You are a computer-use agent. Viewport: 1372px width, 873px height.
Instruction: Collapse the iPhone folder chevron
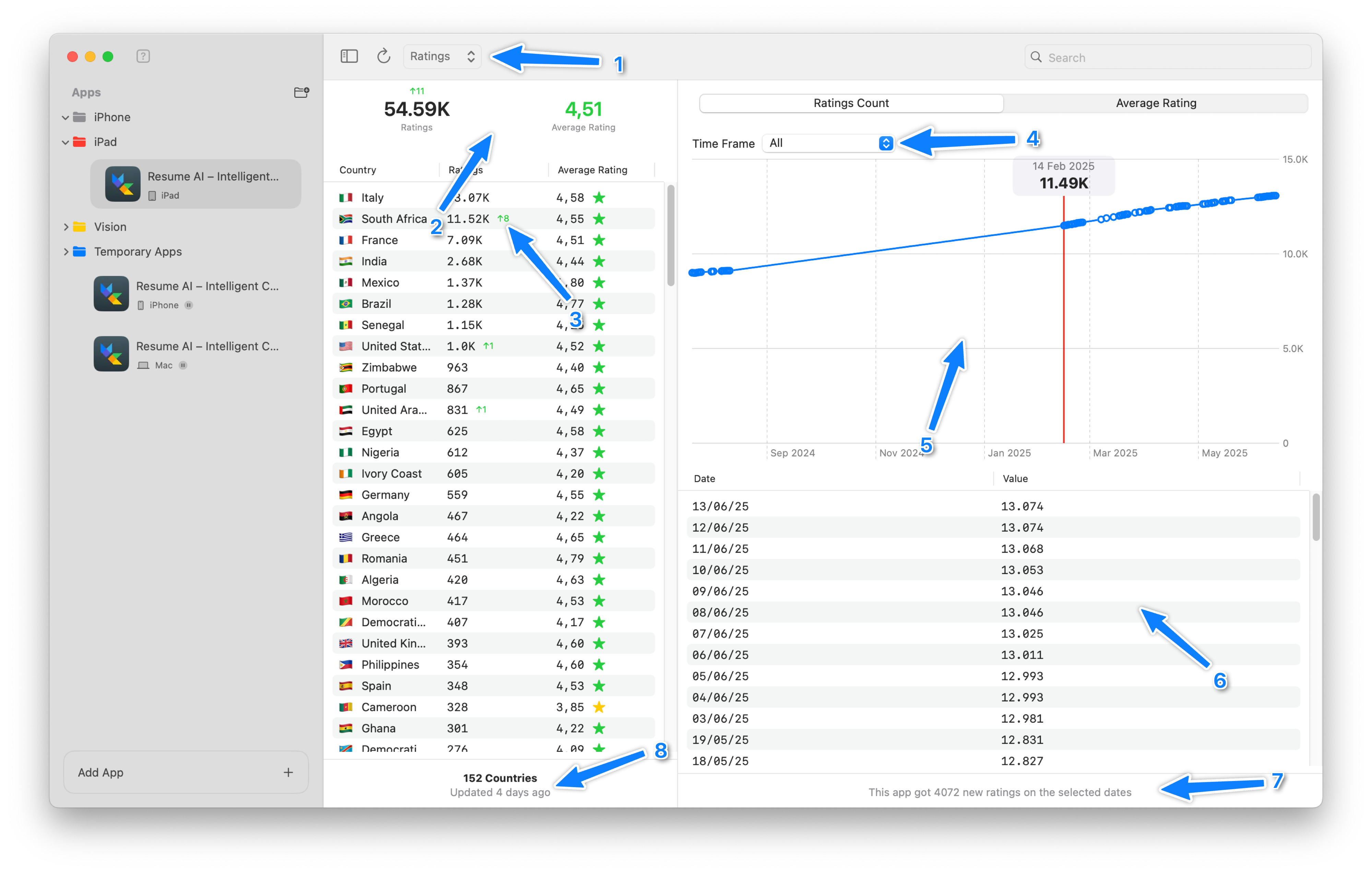(66, 117)
